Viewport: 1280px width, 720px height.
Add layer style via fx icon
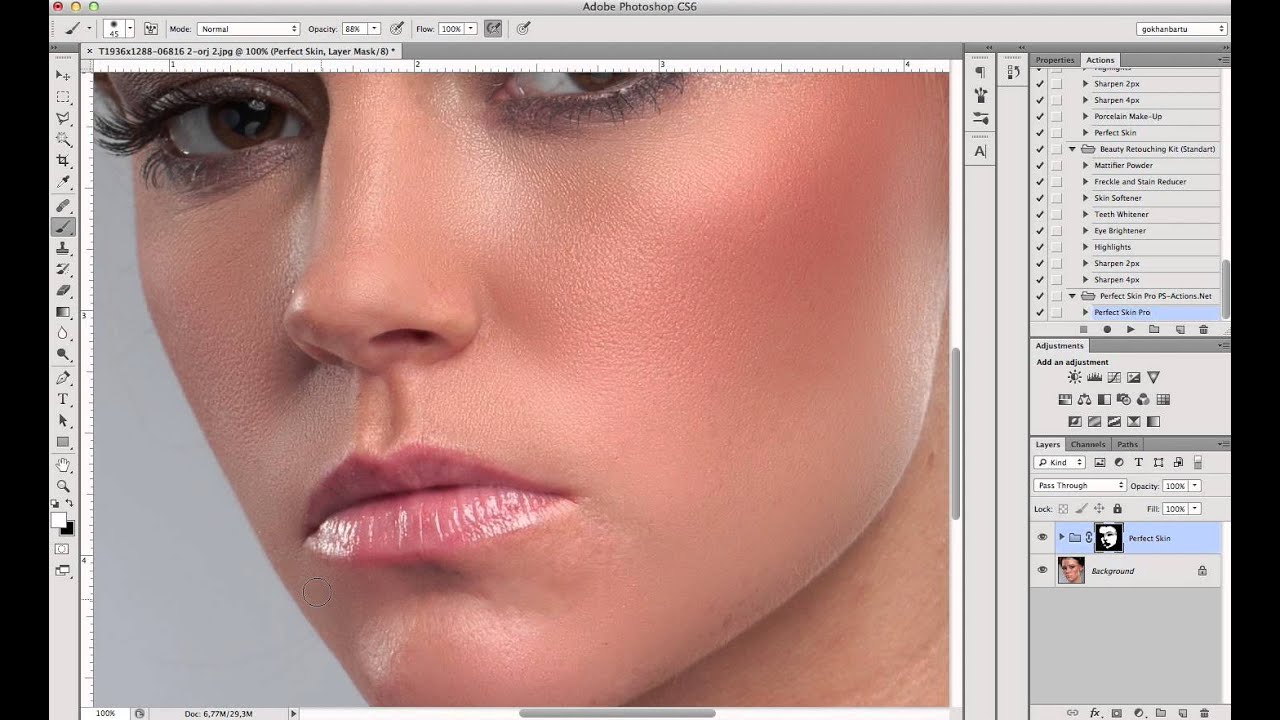[1095, 713]
